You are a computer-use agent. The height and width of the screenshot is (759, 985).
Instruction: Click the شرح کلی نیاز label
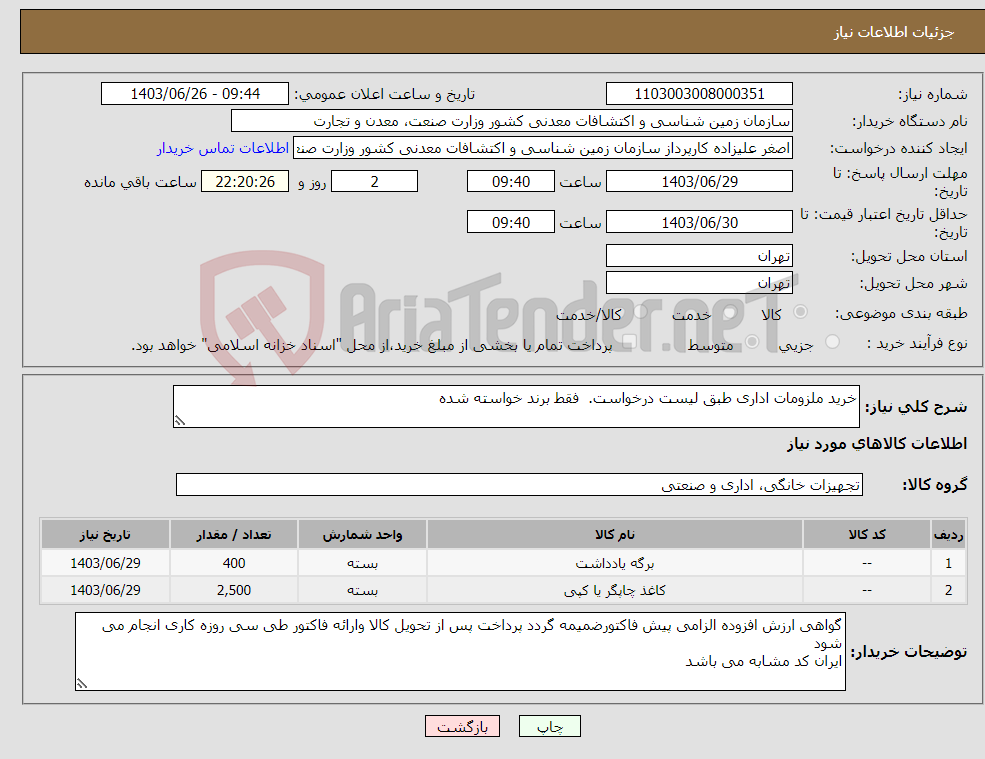[916, 407]
